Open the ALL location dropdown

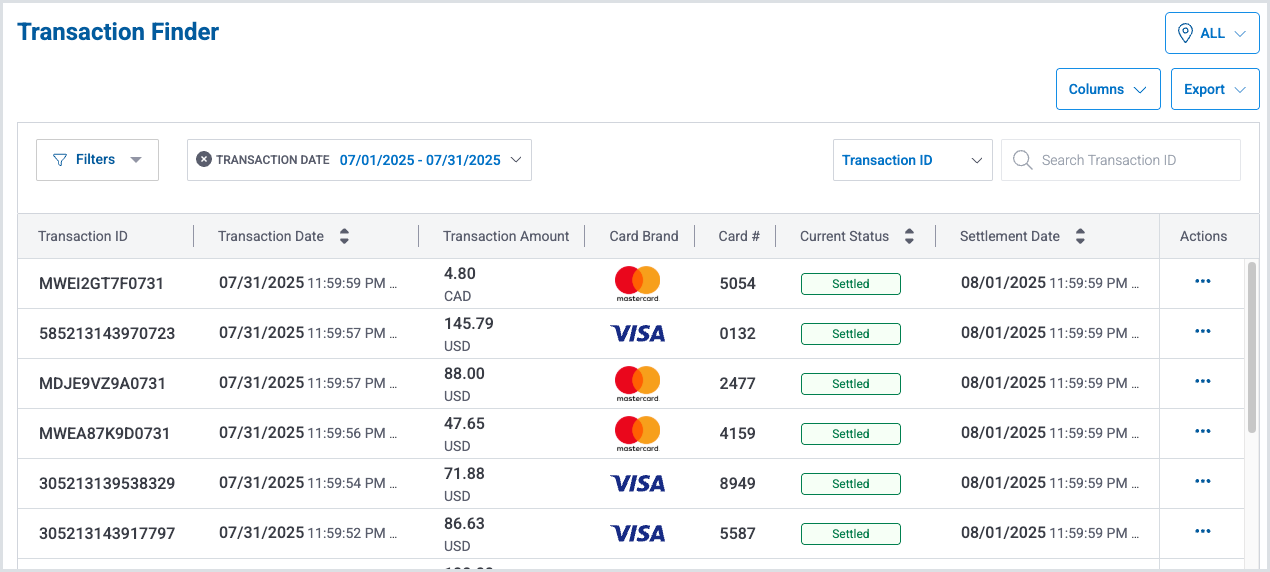point(1211,33)
